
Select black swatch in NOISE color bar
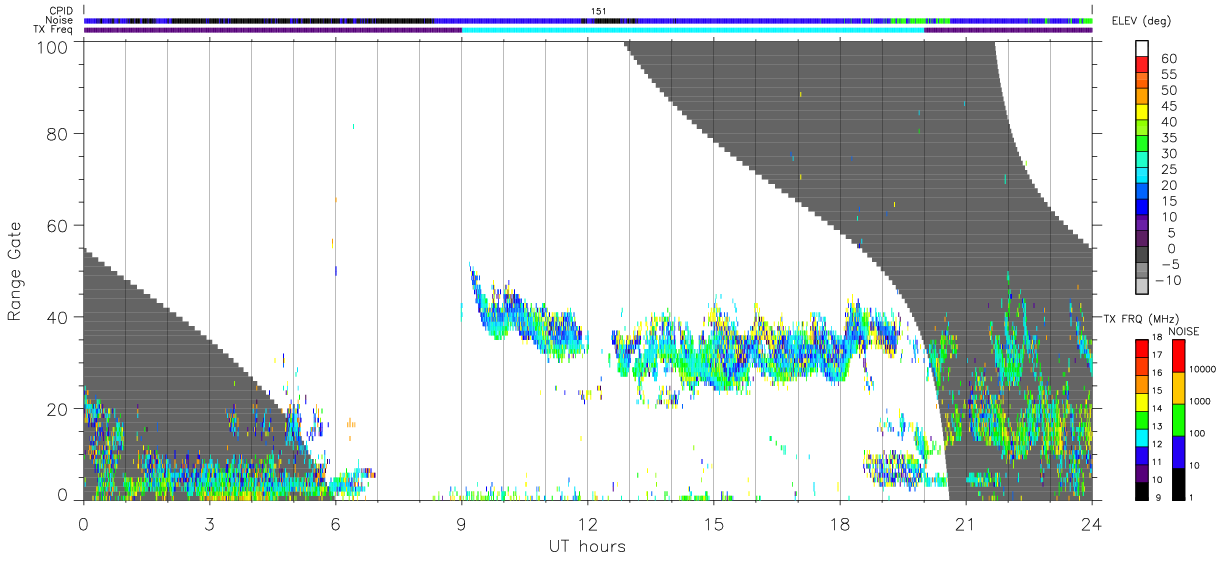point(1178,483)
